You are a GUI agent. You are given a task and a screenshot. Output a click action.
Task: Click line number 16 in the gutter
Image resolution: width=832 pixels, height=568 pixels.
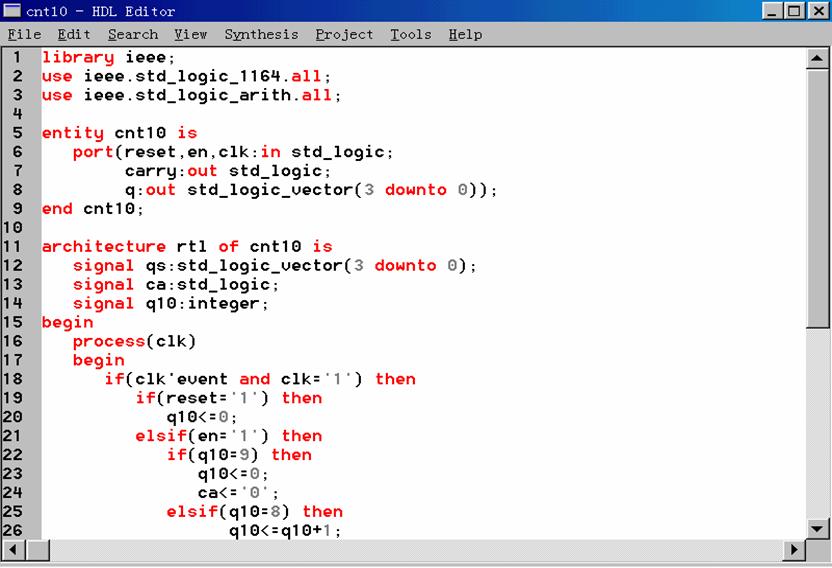pos(13,341)
